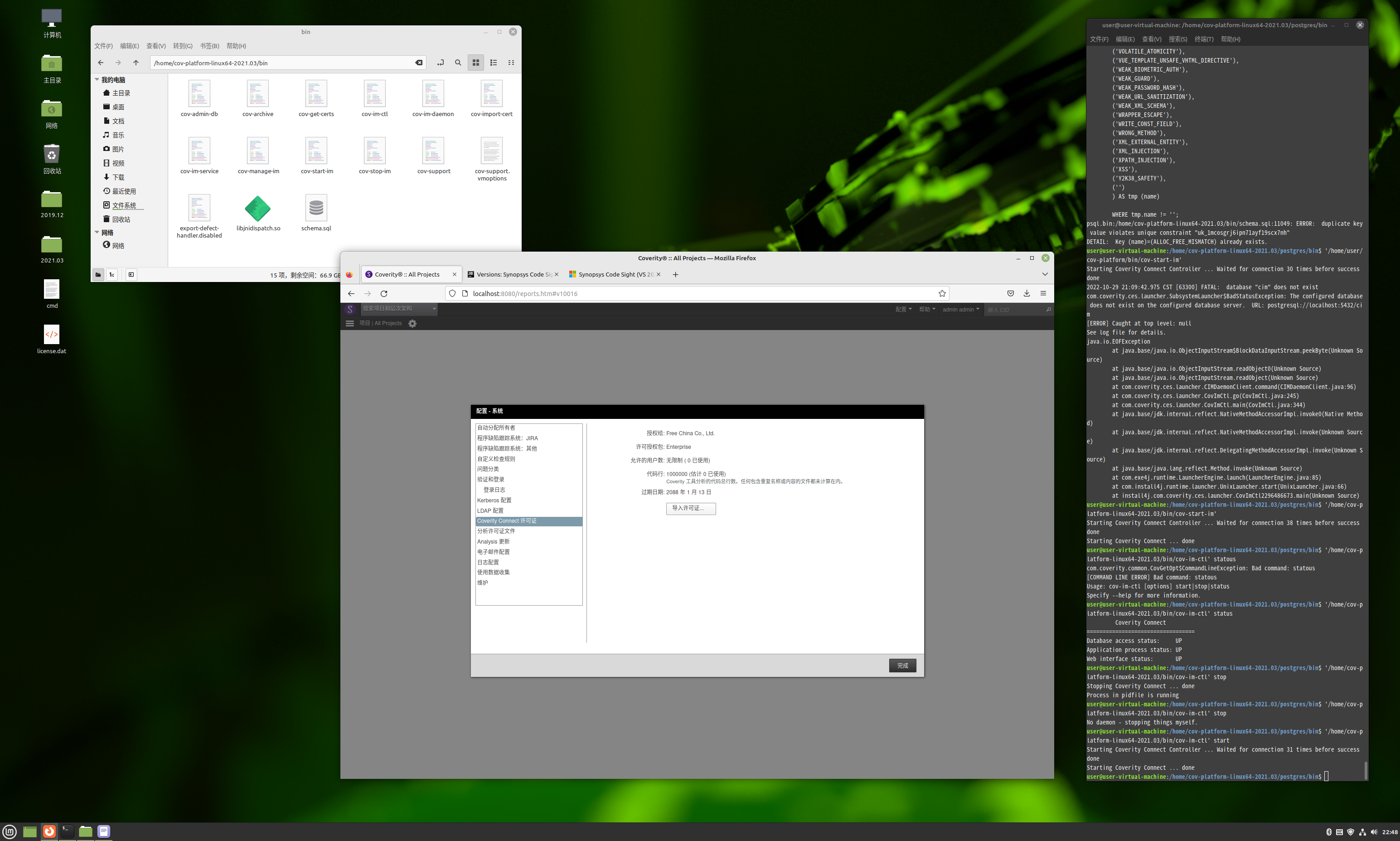The height and width of the screenshot is (841, 1400).
Task: Switch file manager to icon view
Action: (476, 63)
